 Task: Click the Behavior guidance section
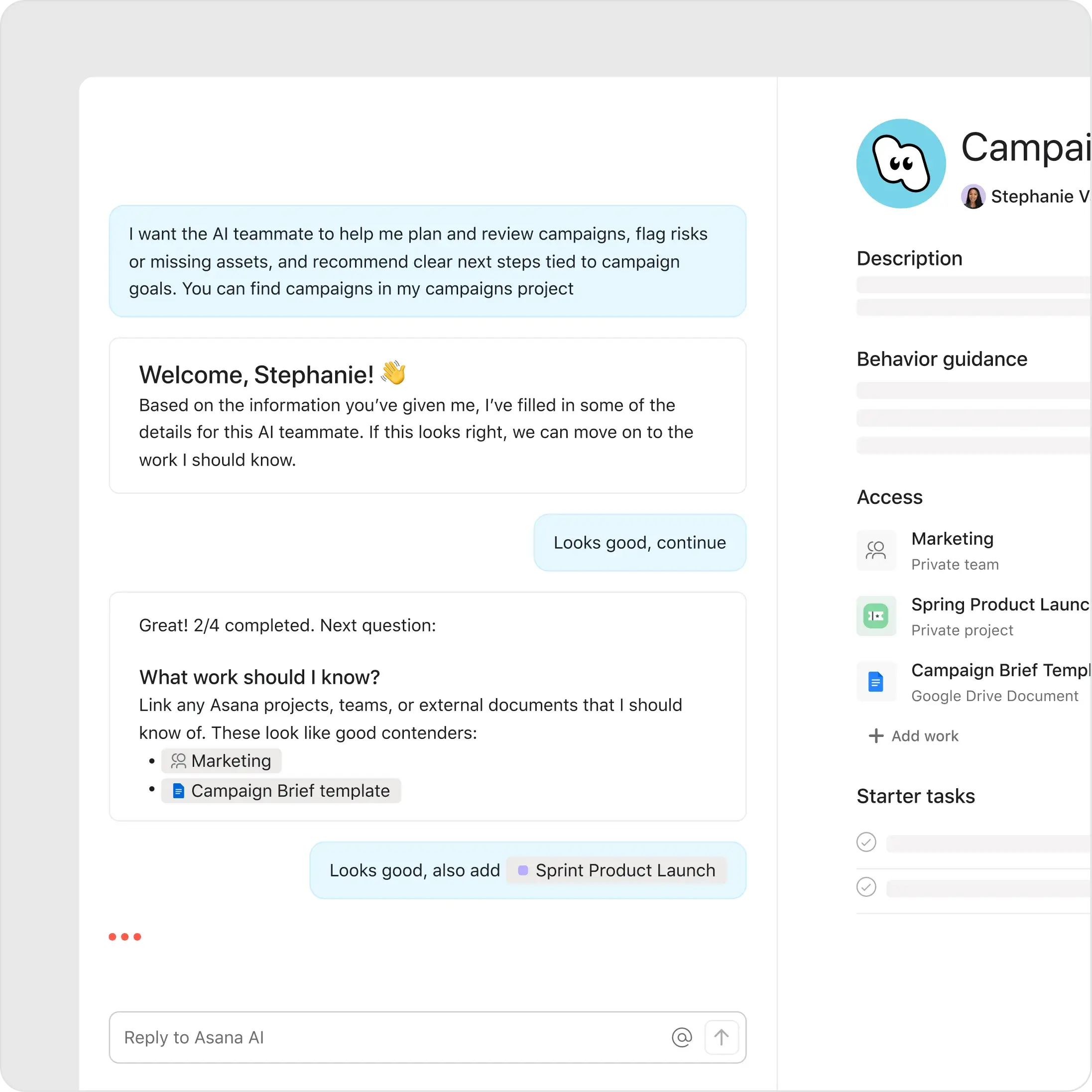click(942, 360)
